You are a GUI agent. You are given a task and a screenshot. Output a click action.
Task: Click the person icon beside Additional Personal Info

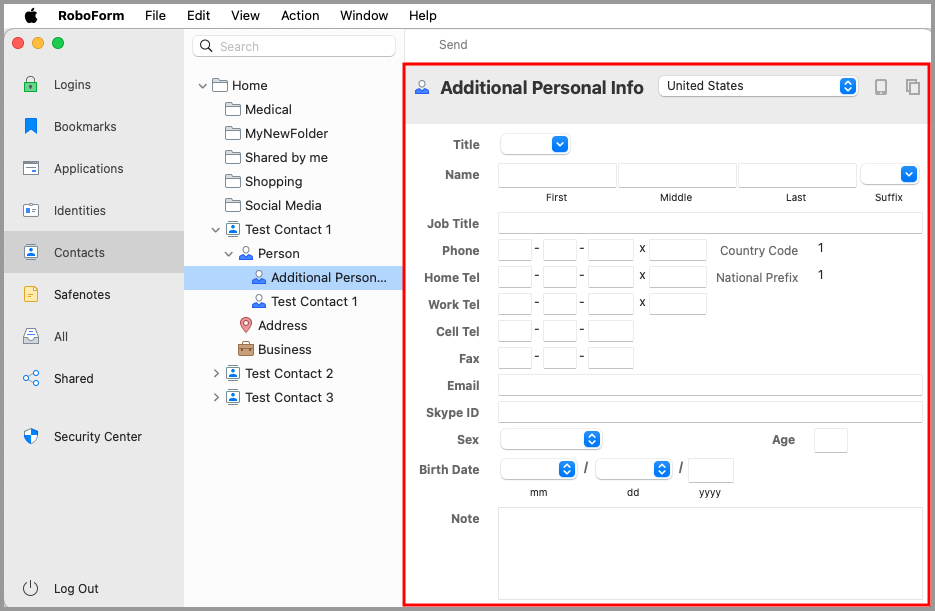(x=422, y=88)
